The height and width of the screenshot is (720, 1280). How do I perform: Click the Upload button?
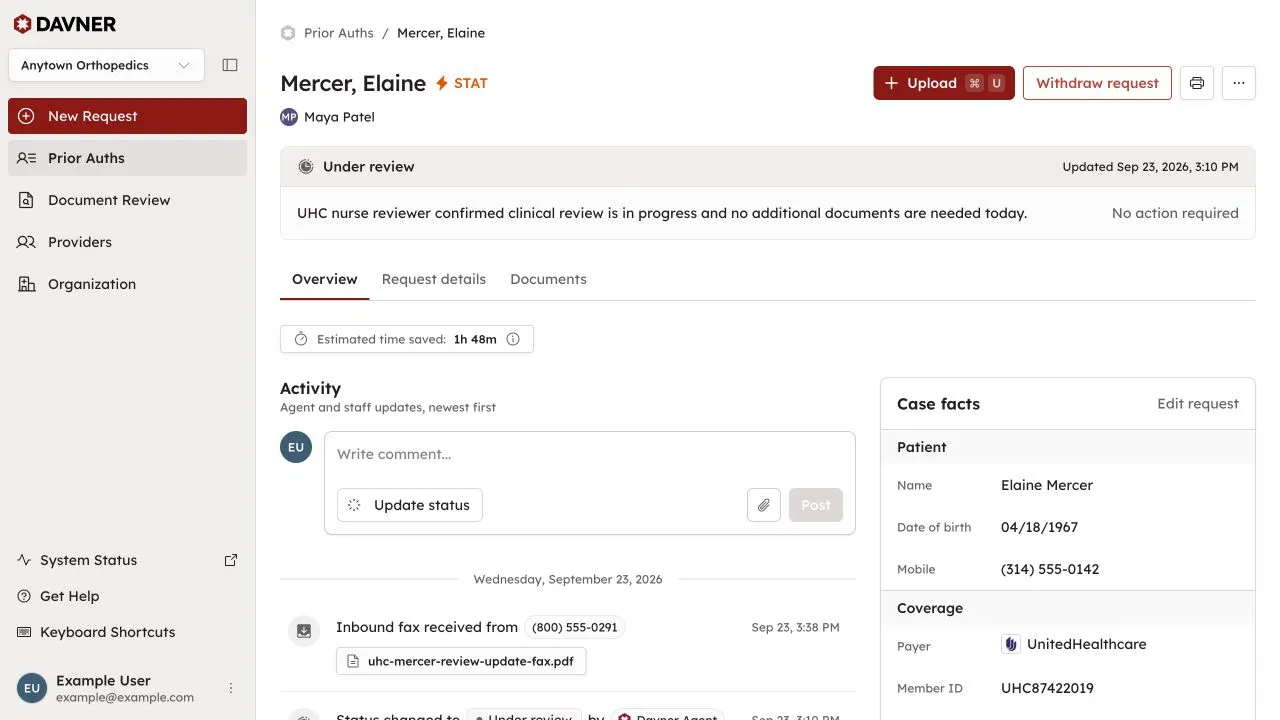click(x=944, y=83)
